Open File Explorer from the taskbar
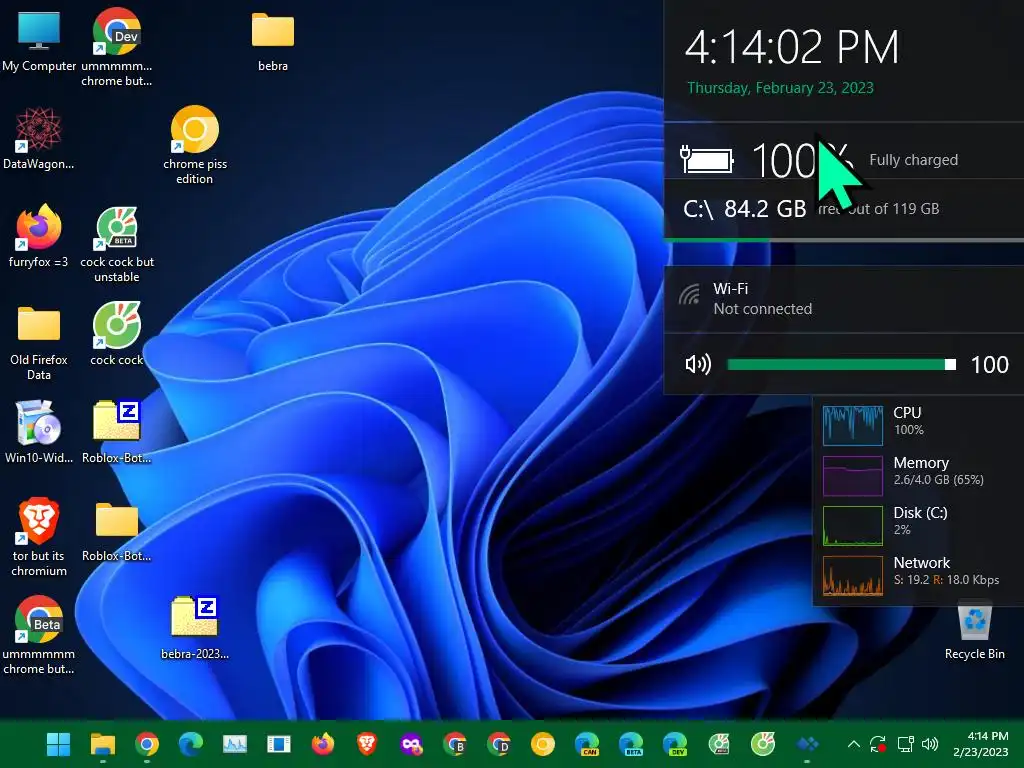This screenshot has width=1024, height=768. click(x=103, y=744)
